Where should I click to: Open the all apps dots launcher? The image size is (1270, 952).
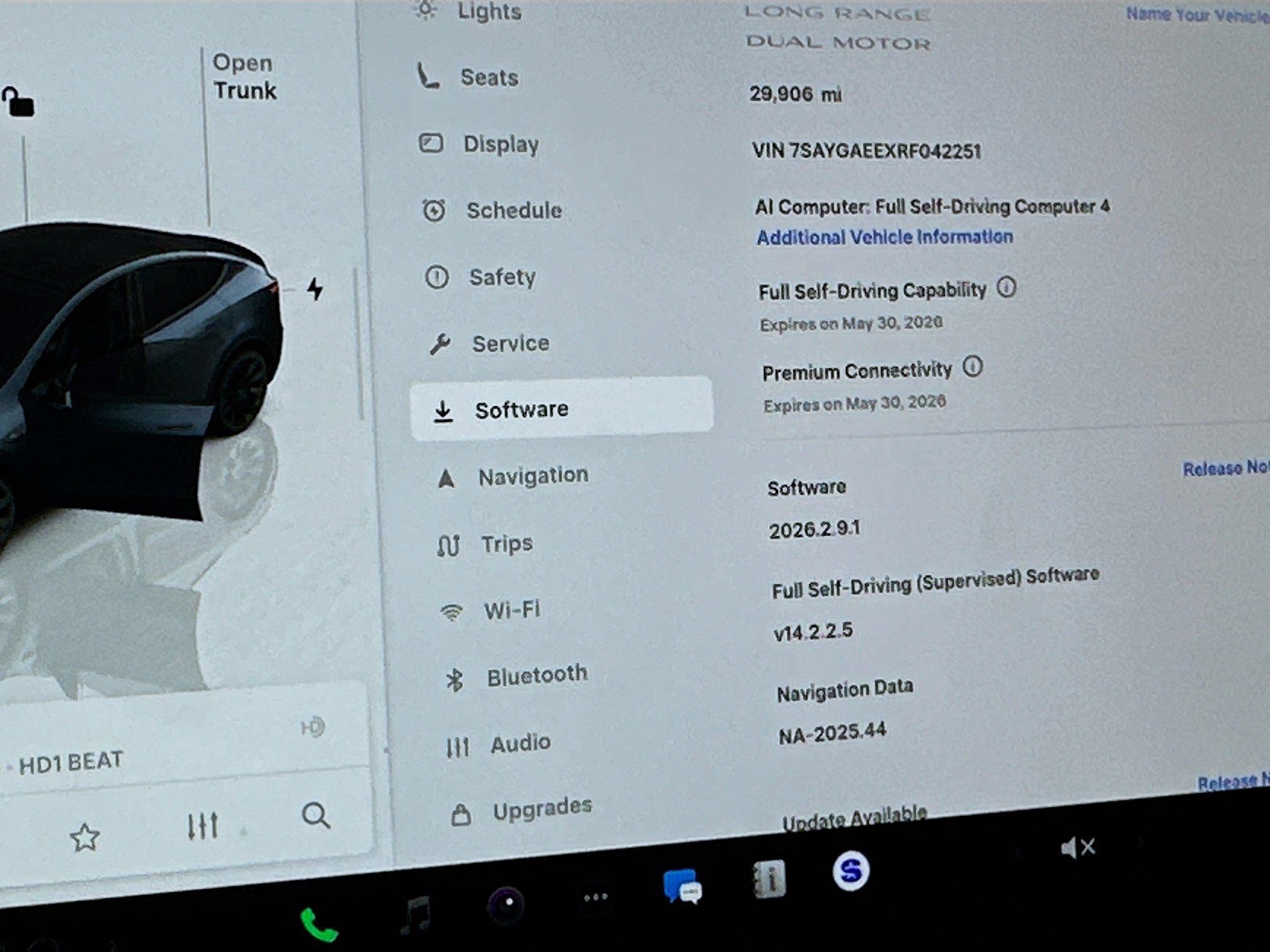(x=595, y=897)
